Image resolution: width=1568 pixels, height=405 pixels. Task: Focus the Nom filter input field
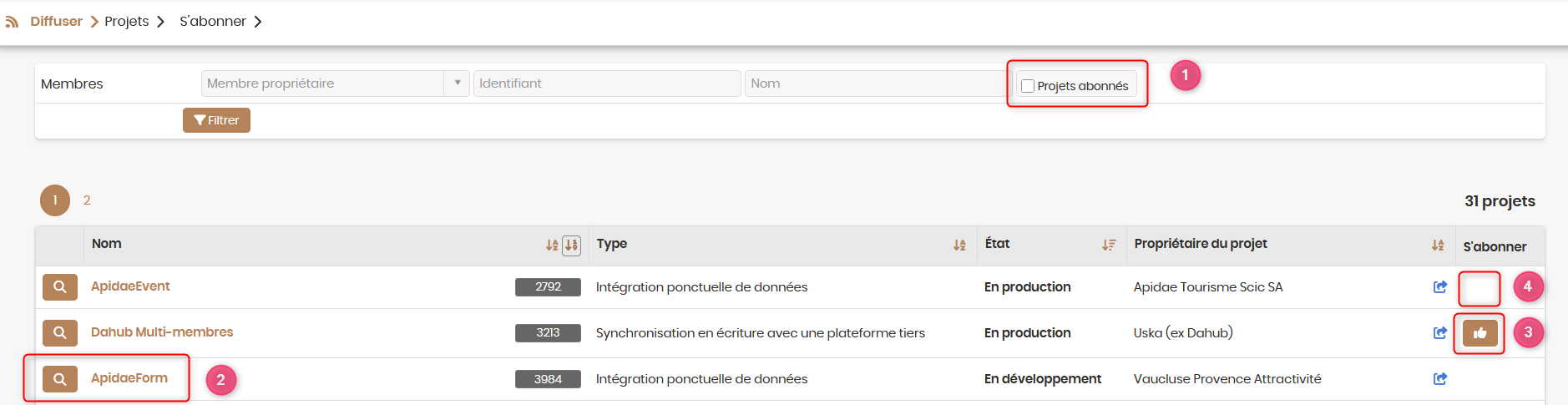click(878, 84)
